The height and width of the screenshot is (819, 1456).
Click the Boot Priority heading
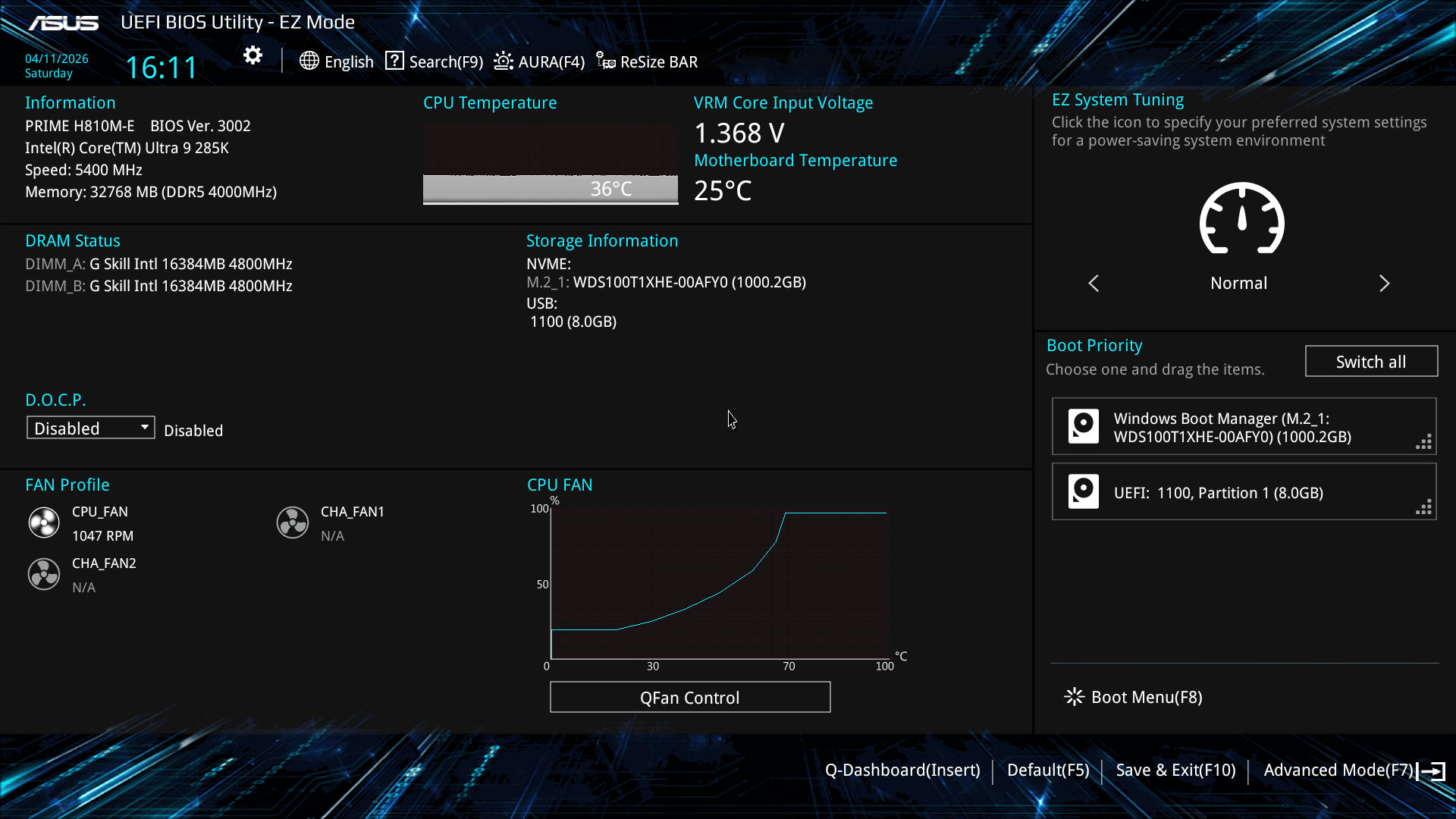click(1094, 345)
